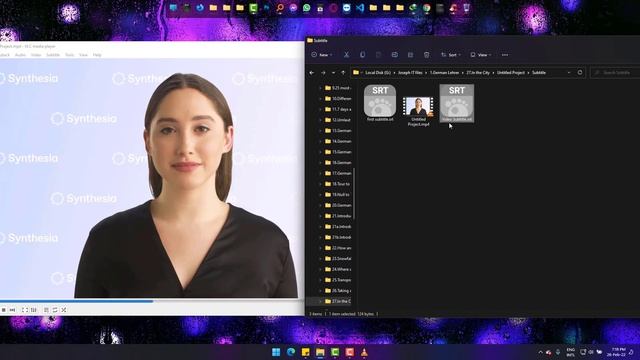Viewport: 640px width, 360px height.
Task: Stop playback in VLC media player
Action: pos(4,310)
